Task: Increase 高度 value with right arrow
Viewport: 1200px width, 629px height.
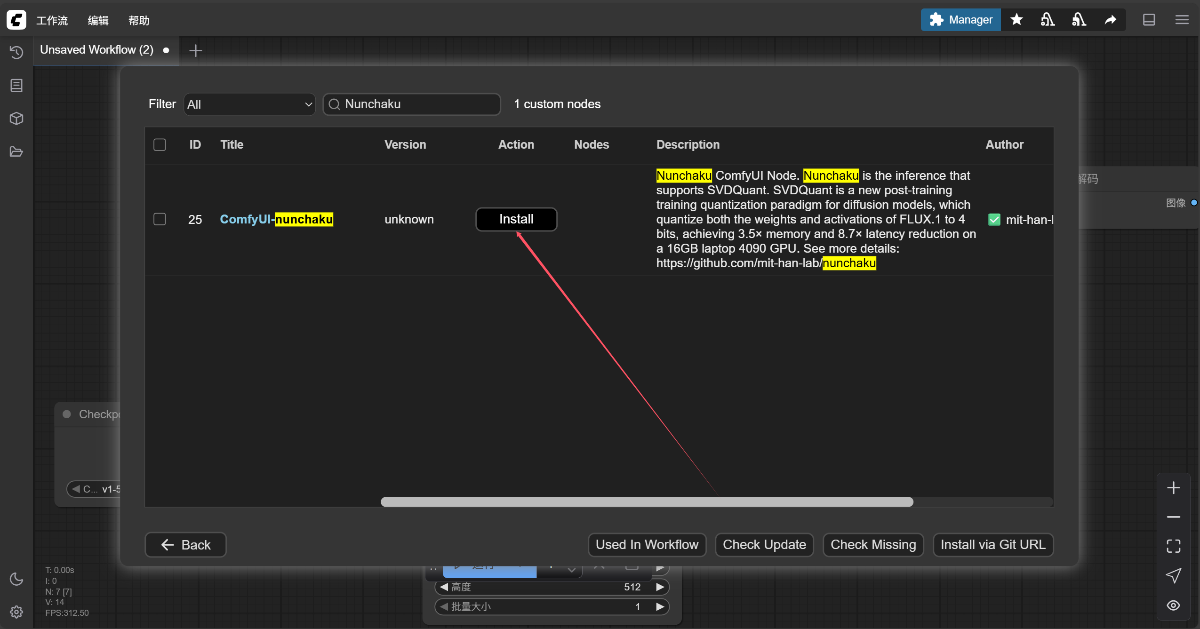Action: point(659,588)
